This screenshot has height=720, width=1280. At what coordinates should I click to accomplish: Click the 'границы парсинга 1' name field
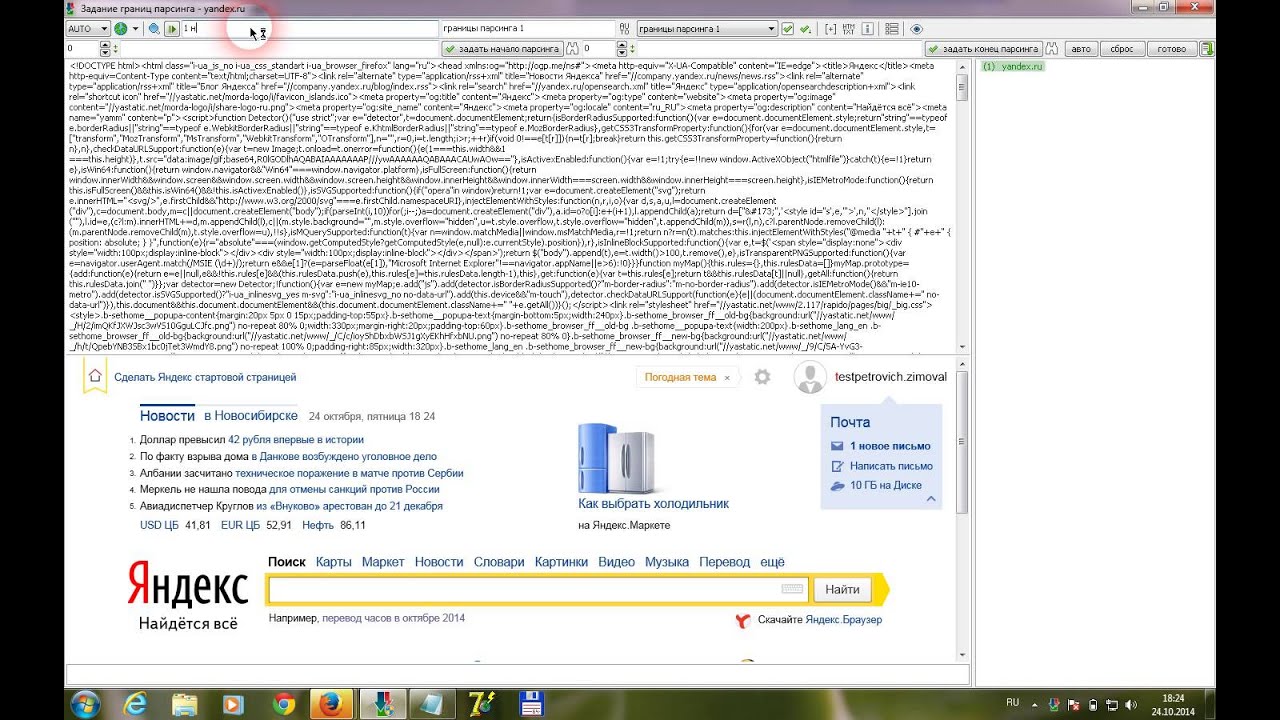click(527, 29)
